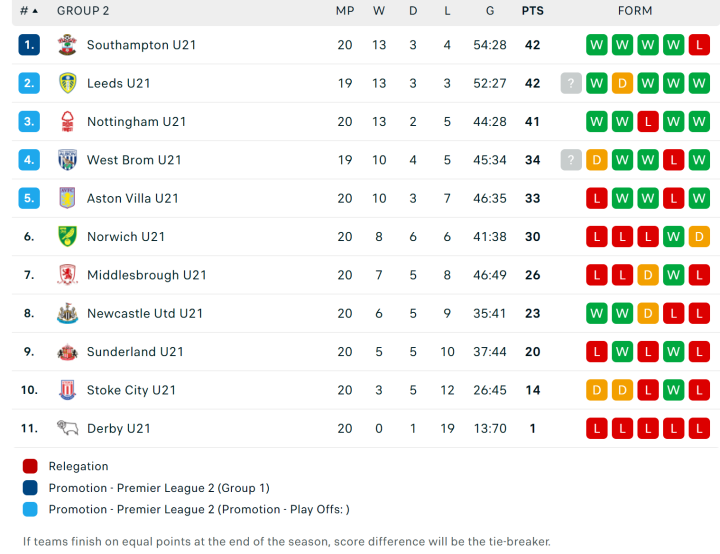Click the Southampton U21 club crest
This screenshot has height=554, width=720.
[67, 45]
